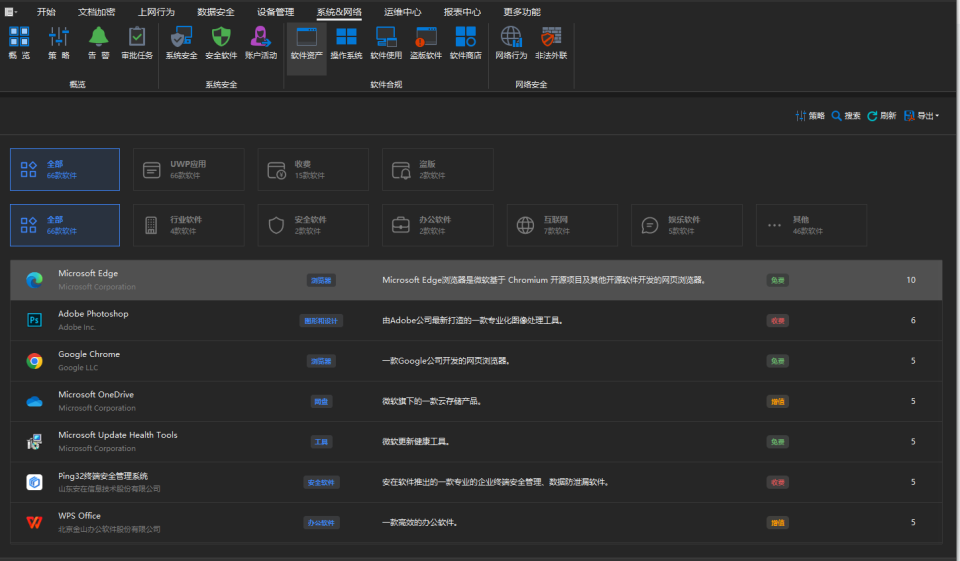
Task: Click the Google Chrome logo icon
Action: coord(34,361)
